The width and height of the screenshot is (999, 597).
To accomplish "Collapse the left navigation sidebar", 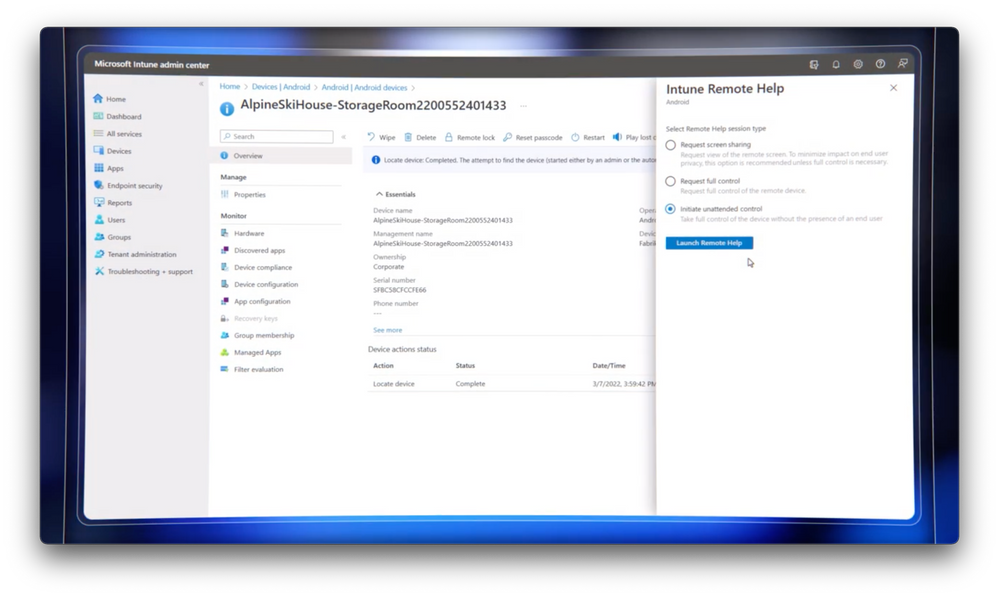I will (201, 83).
